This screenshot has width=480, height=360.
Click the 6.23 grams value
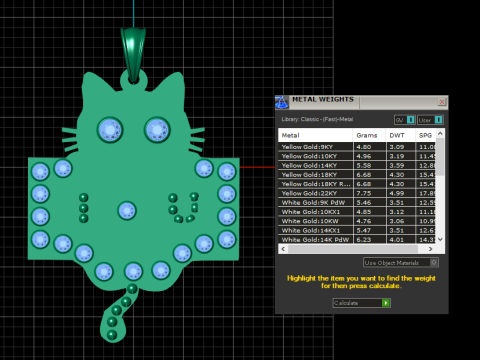(x=364, y=239)
